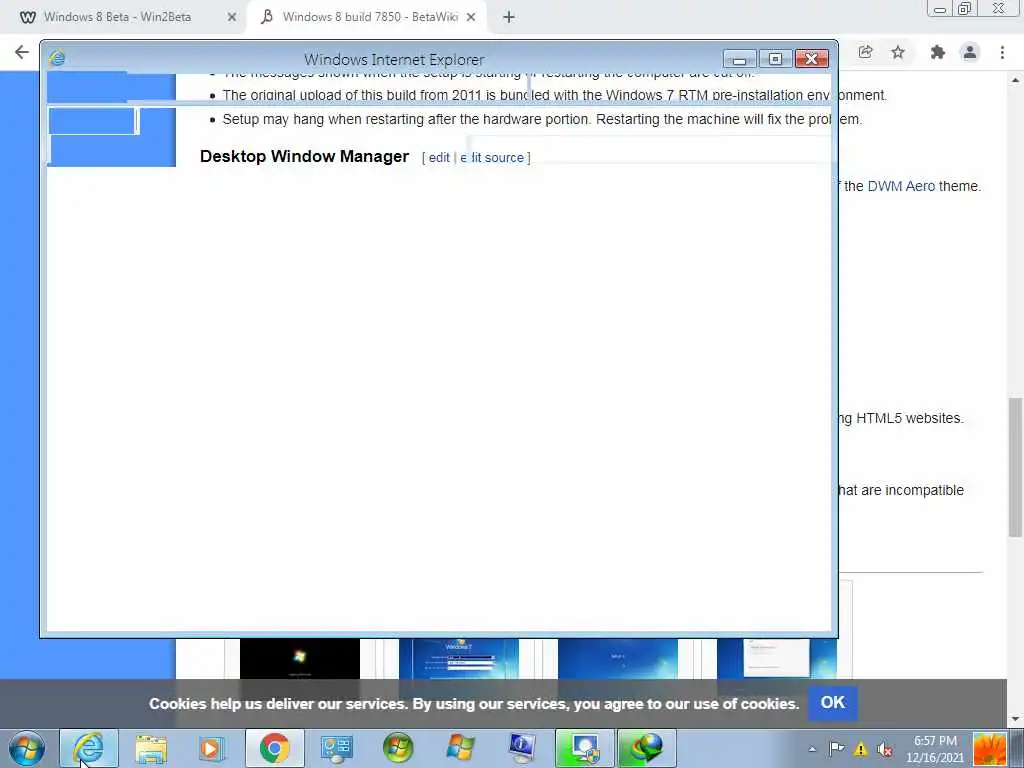
Task: Click the Chrome page vertical scrollbar thumb
Action: [x=1016, y=466]
